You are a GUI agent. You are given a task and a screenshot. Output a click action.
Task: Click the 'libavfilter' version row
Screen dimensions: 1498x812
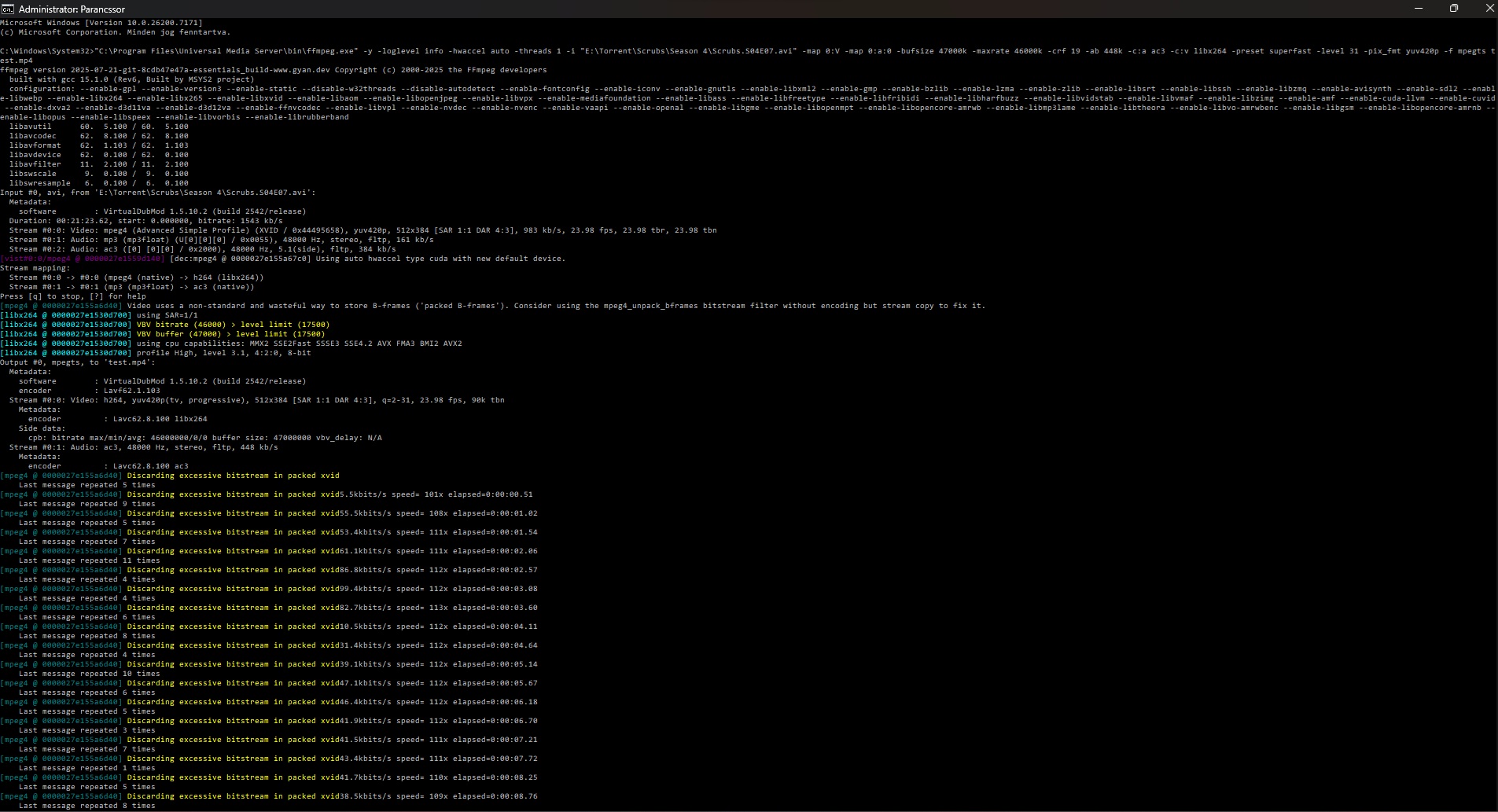tap(99, 164)
